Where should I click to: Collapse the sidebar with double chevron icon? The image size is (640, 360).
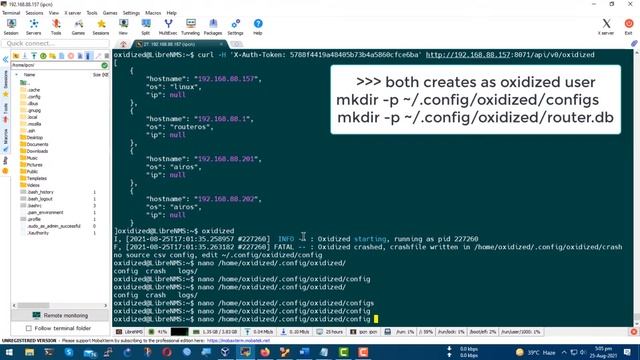coord(5,60)
